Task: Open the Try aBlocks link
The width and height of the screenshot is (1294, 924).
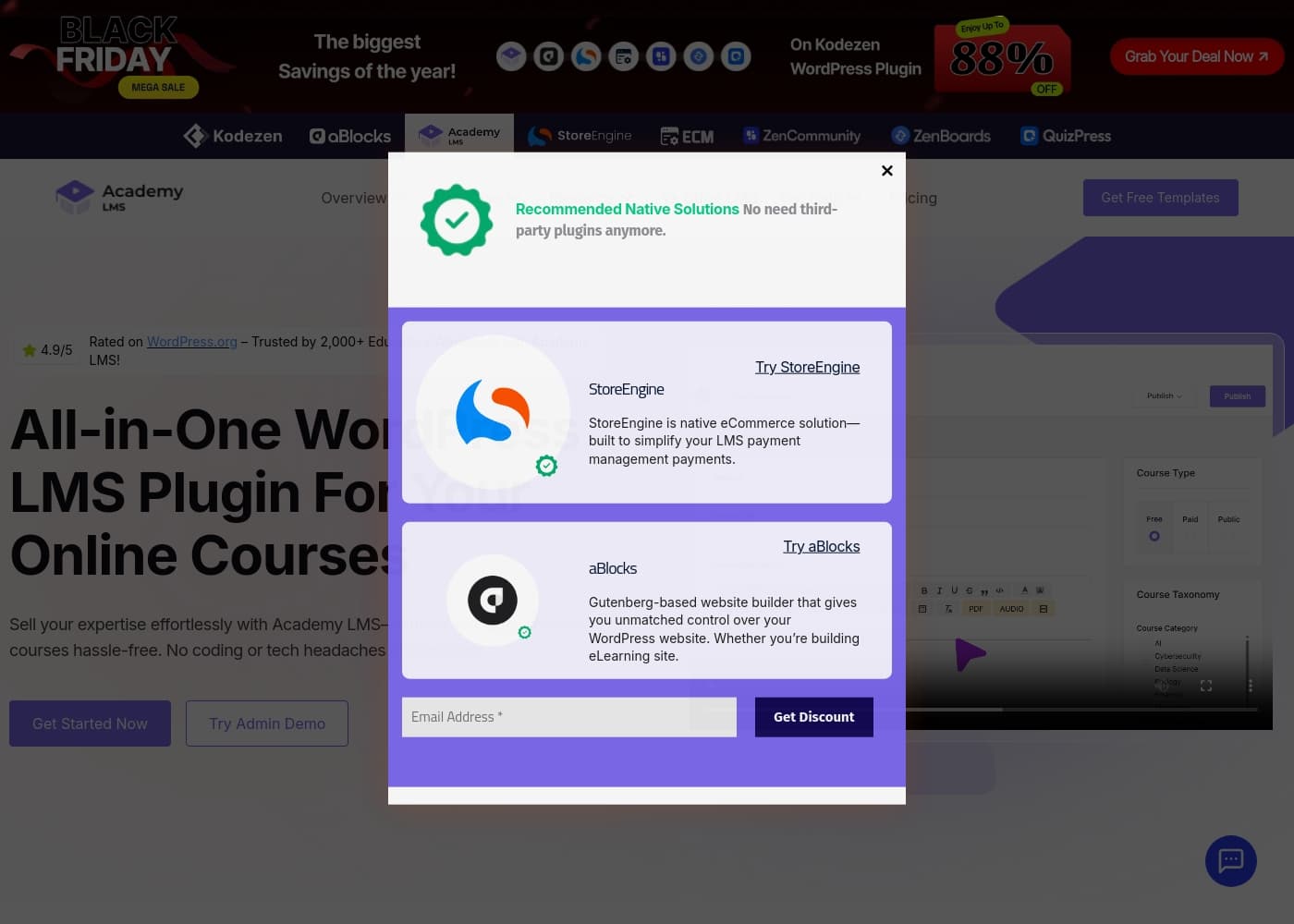Action: (x=821, y=546)
